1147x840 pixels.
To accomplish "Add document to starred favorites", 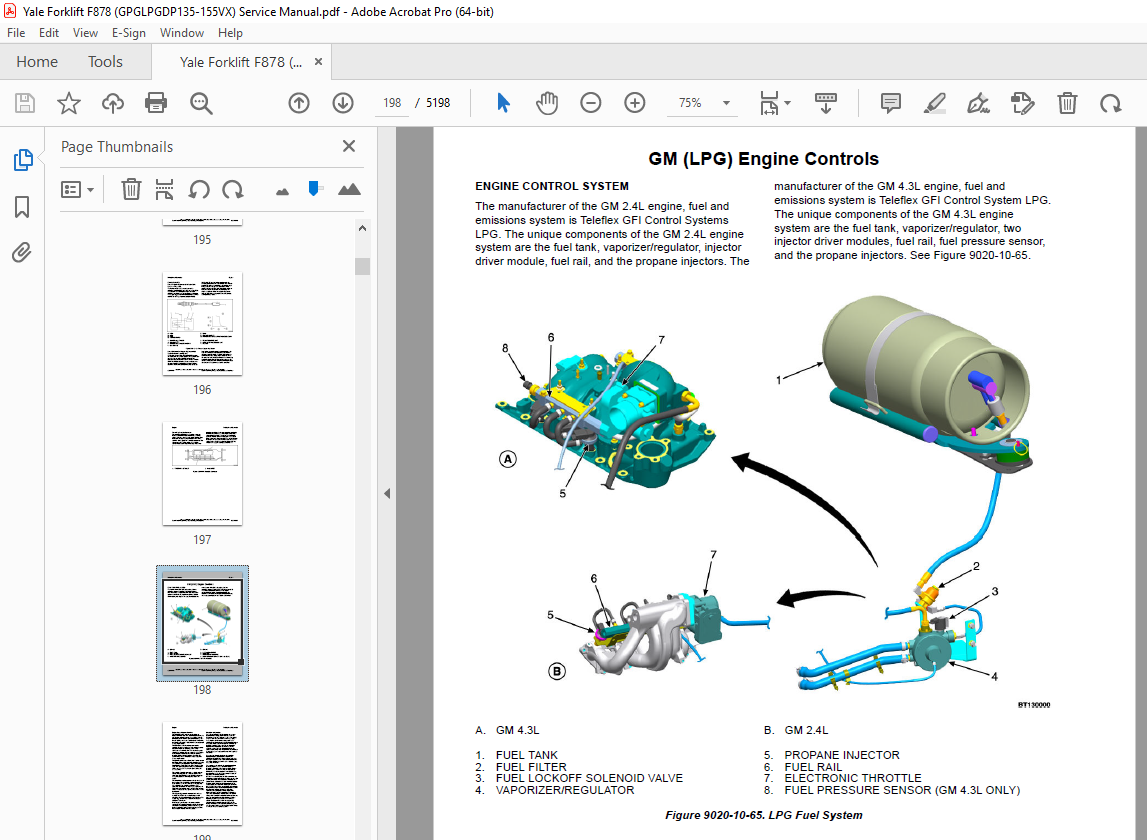I will click(69, 103).
